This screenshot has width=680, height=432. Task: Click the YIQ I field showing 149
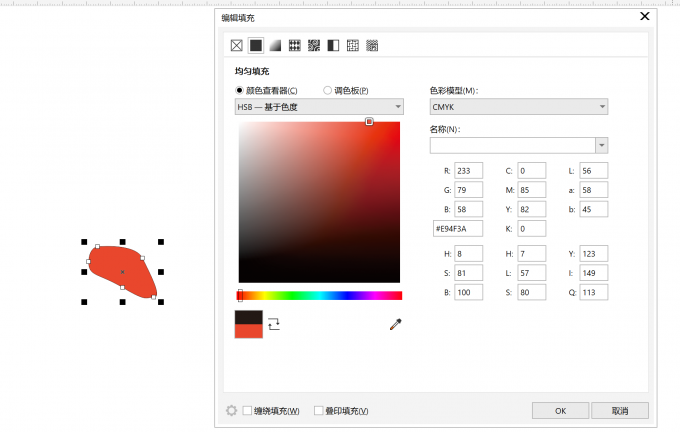point(594,273)
